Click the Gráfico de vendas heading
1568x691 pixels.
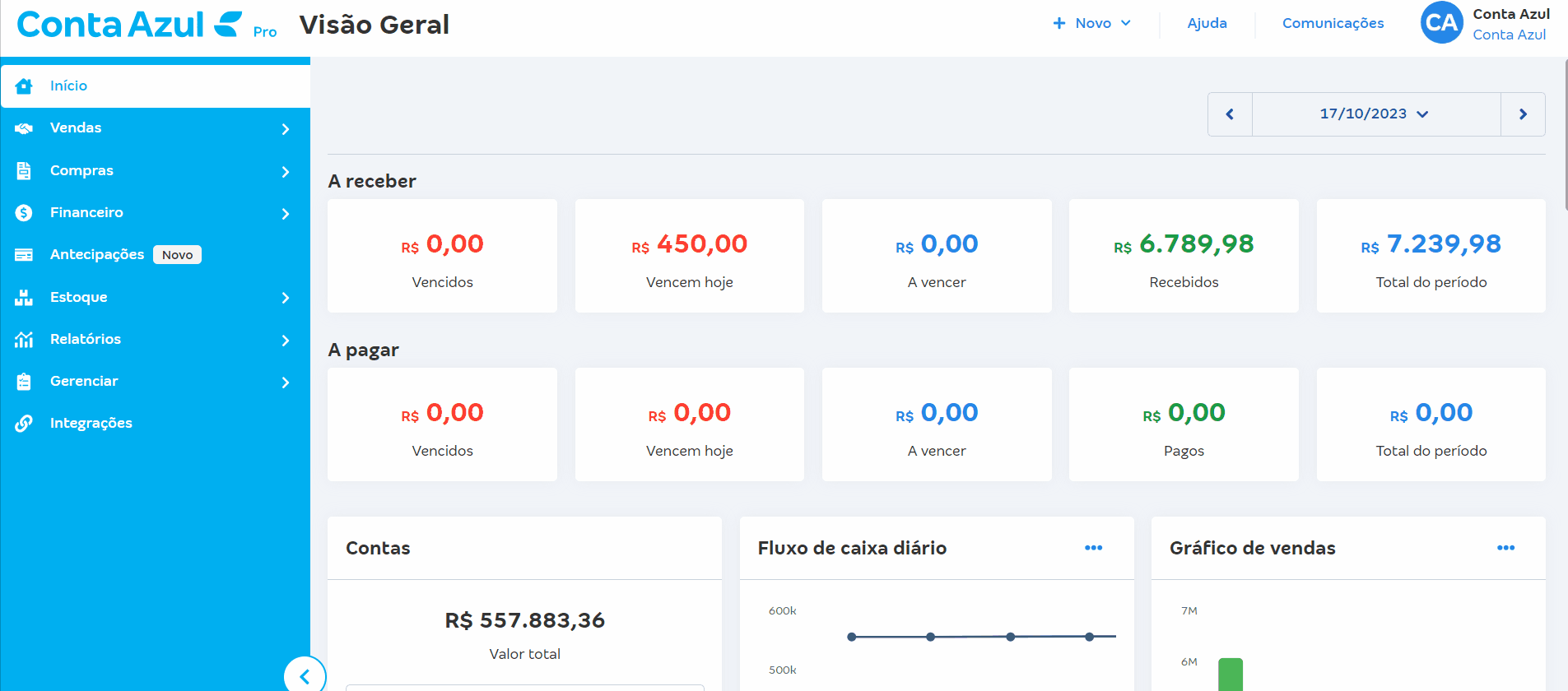pos(1253,548)
